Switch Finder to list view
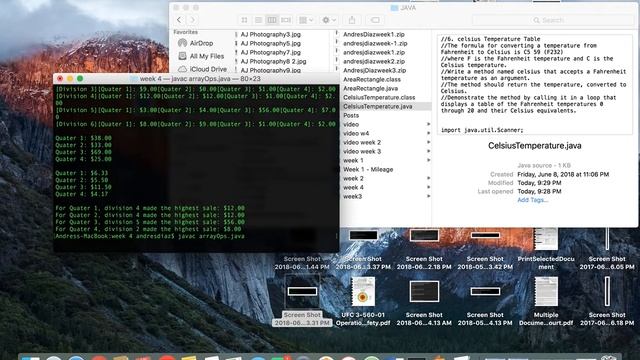Screen dimensions: 640x360 (x=258, y=20)
